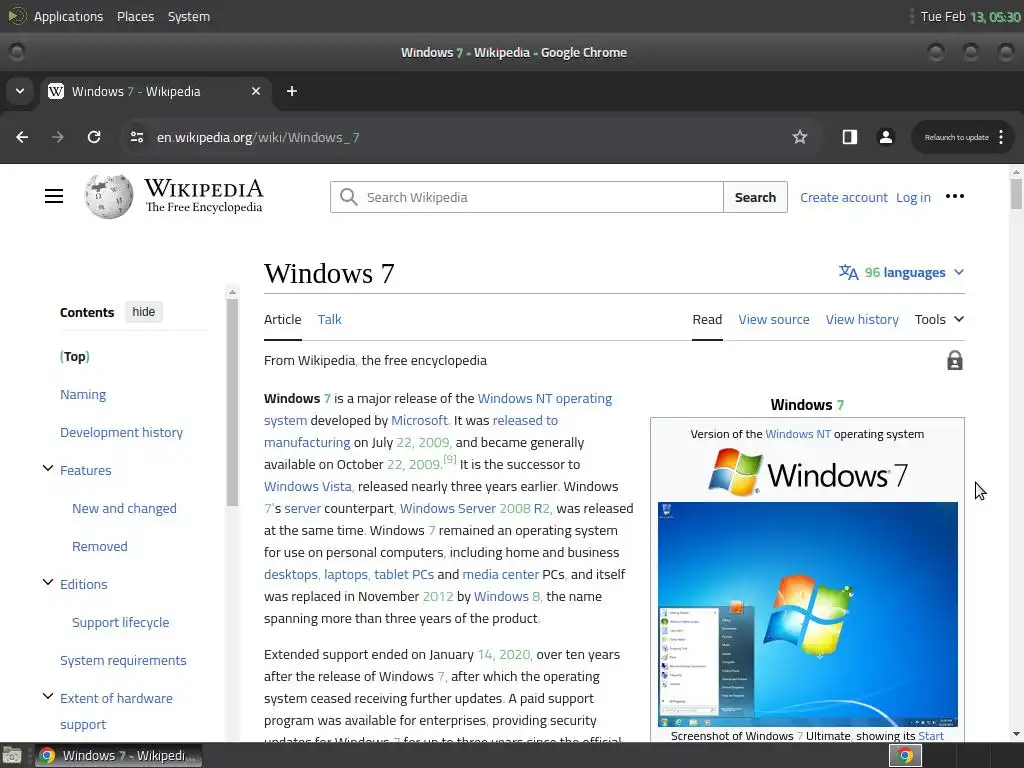The width and height of the screenshot is (1024, 768).
Task: Open the Windows Vista link
Action: (x=308, y=487)
